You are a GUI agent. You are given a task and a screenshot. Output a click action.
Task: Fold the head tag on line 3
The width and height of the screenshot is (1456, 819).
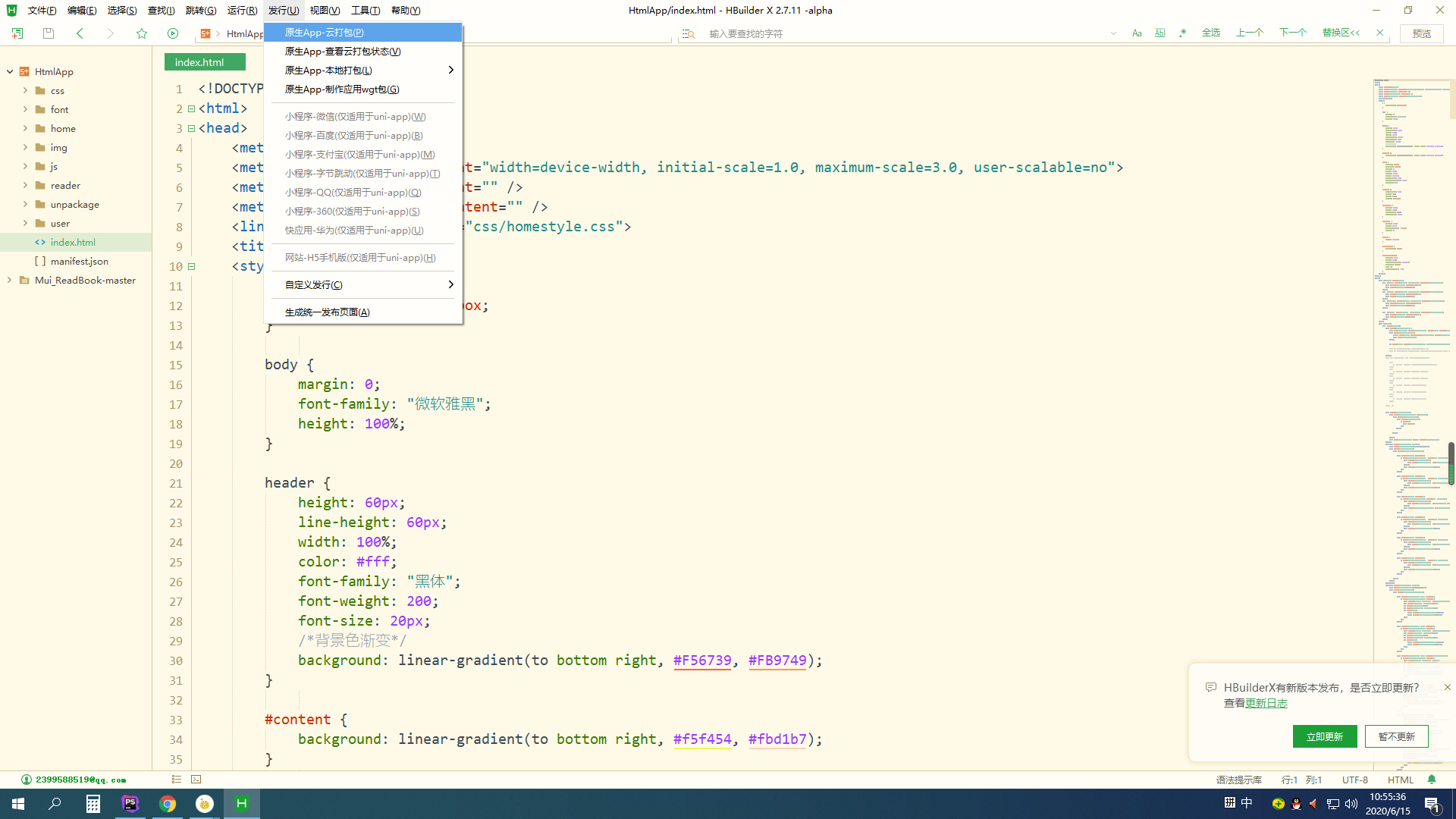tap(192, 129)
